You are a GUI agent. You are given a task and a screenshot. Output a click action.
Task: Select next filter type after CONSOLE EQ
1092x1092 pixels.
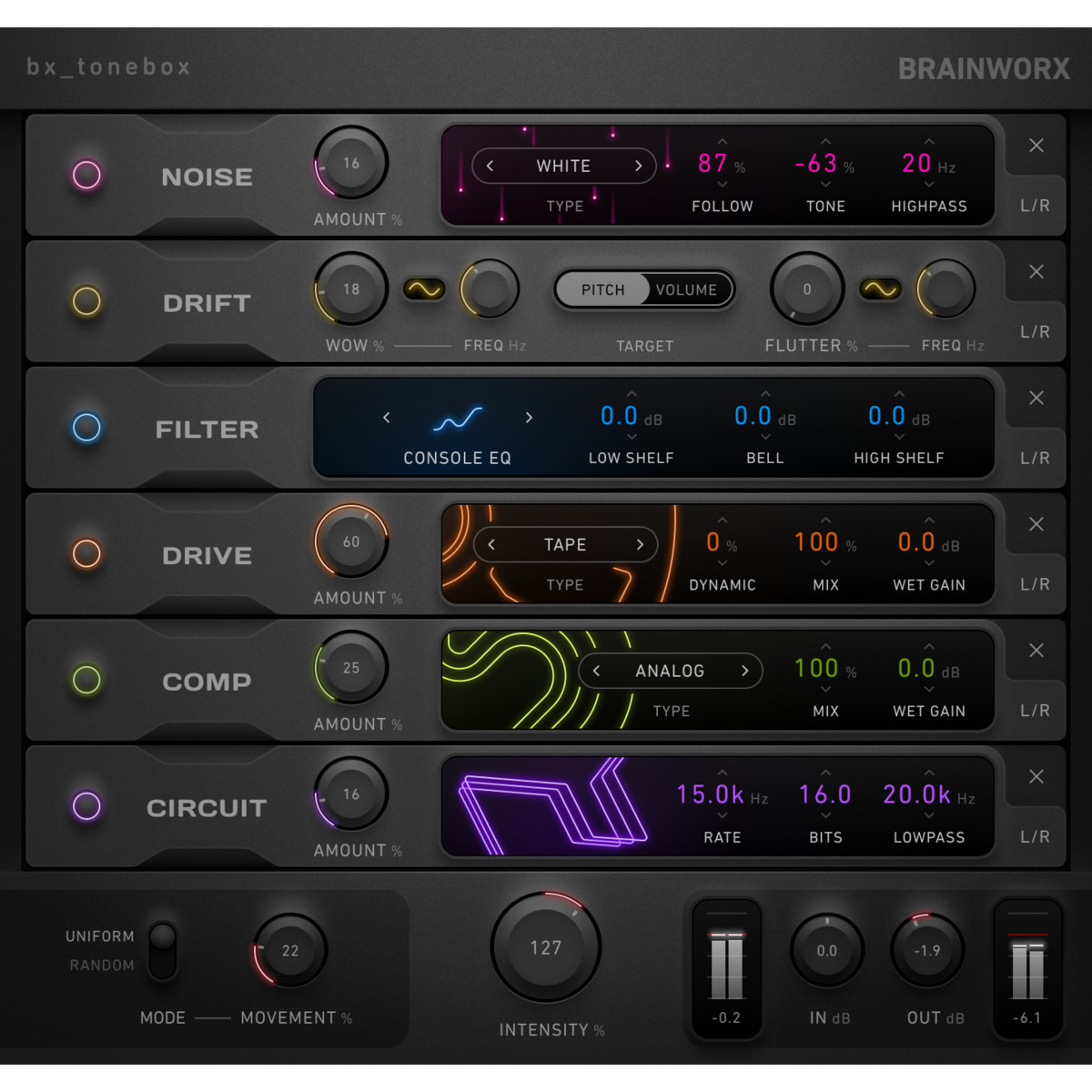(529, 418)
